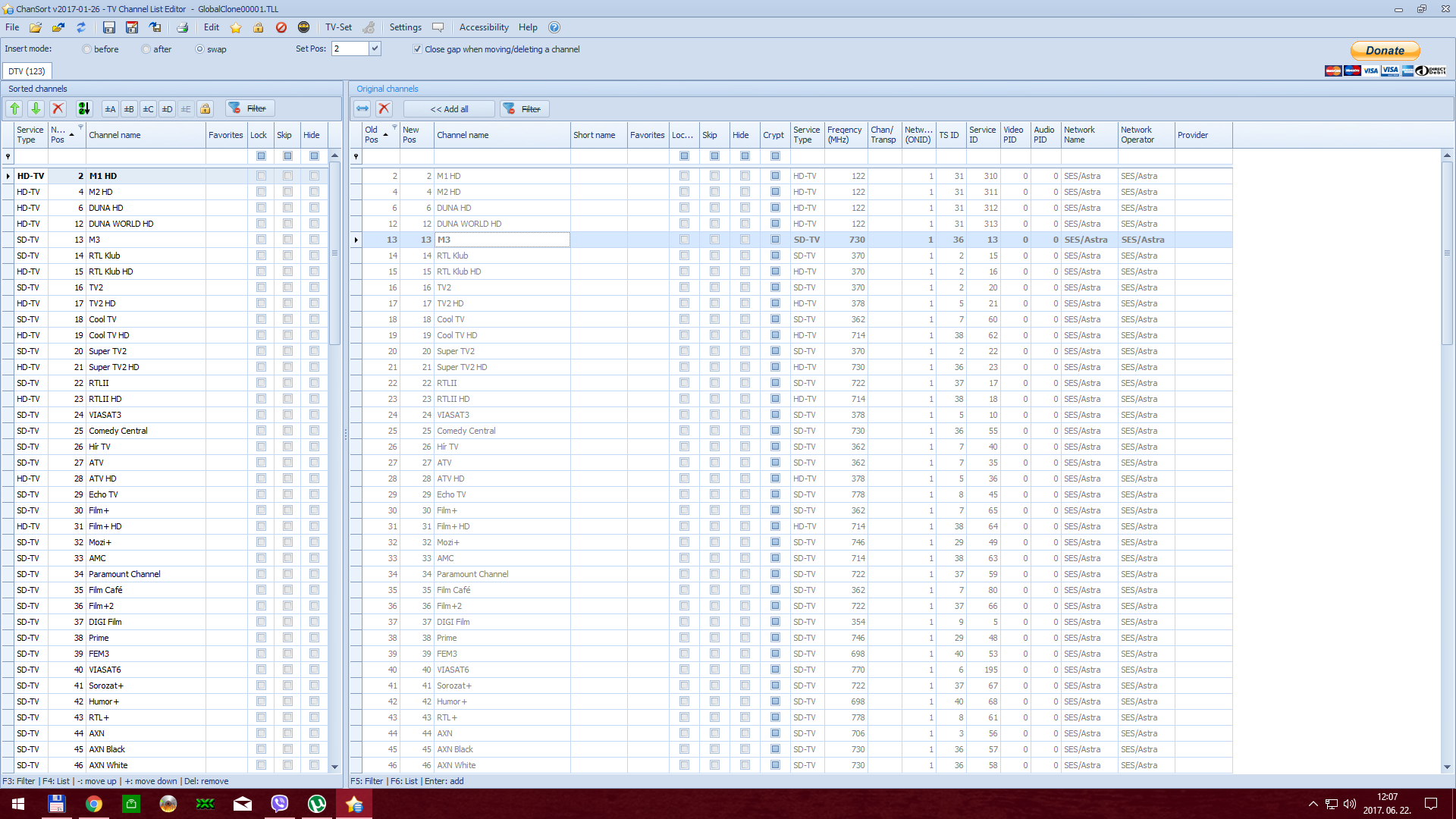Move channel up with green arrow
This screenshot has width=1456, height=819.
click(14, 108)
